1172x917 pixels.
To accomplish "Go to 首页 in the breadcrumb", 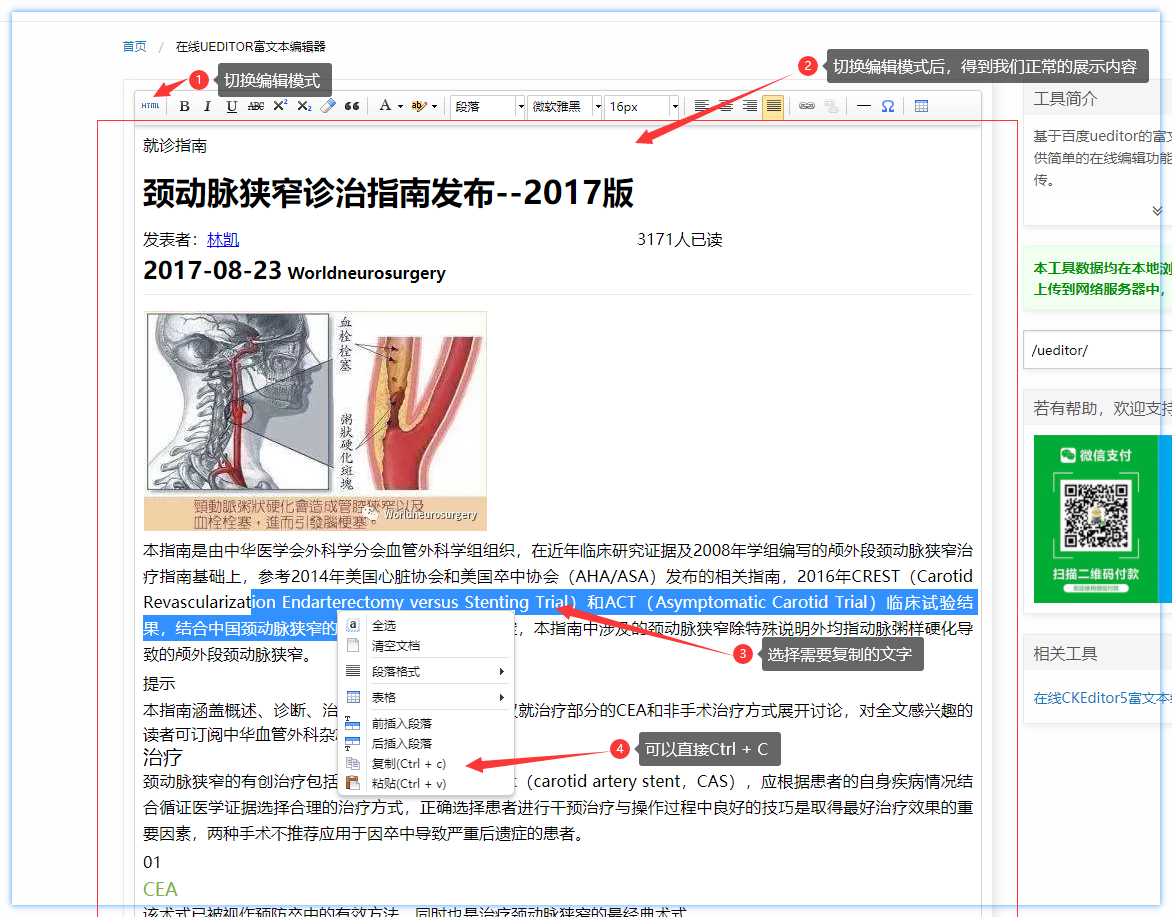I will pos(134,47).
